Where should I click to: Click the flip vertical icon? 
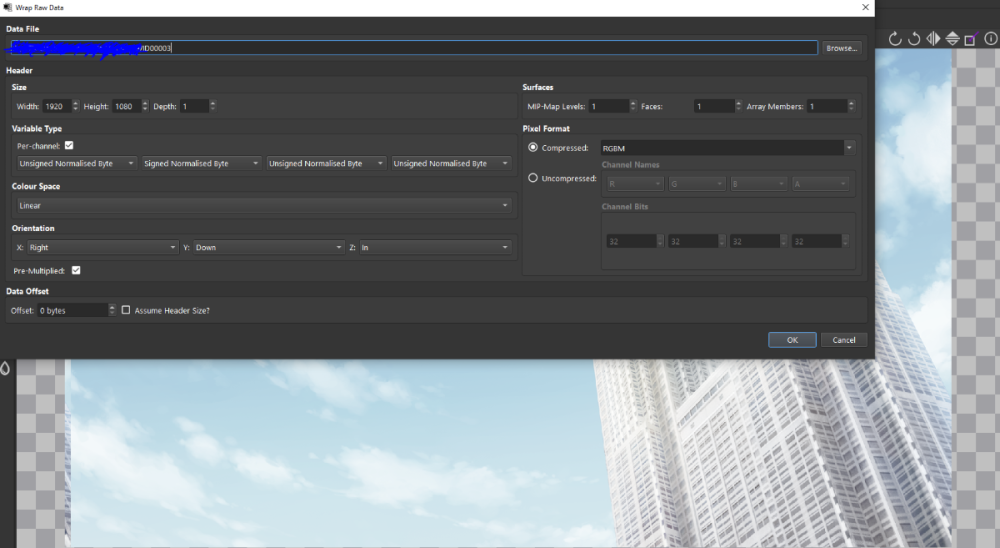952,39
